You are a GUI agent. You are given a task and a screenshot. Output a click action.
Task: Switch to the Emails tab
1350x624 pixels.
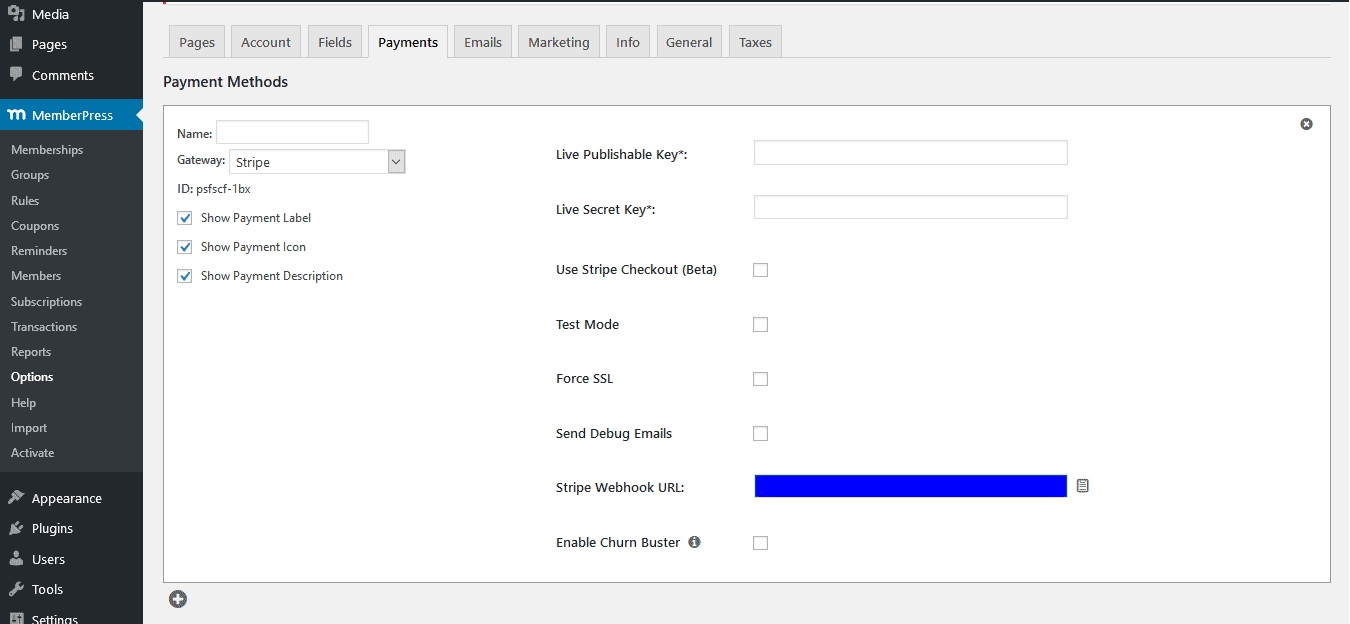click(x=483, y=42)
